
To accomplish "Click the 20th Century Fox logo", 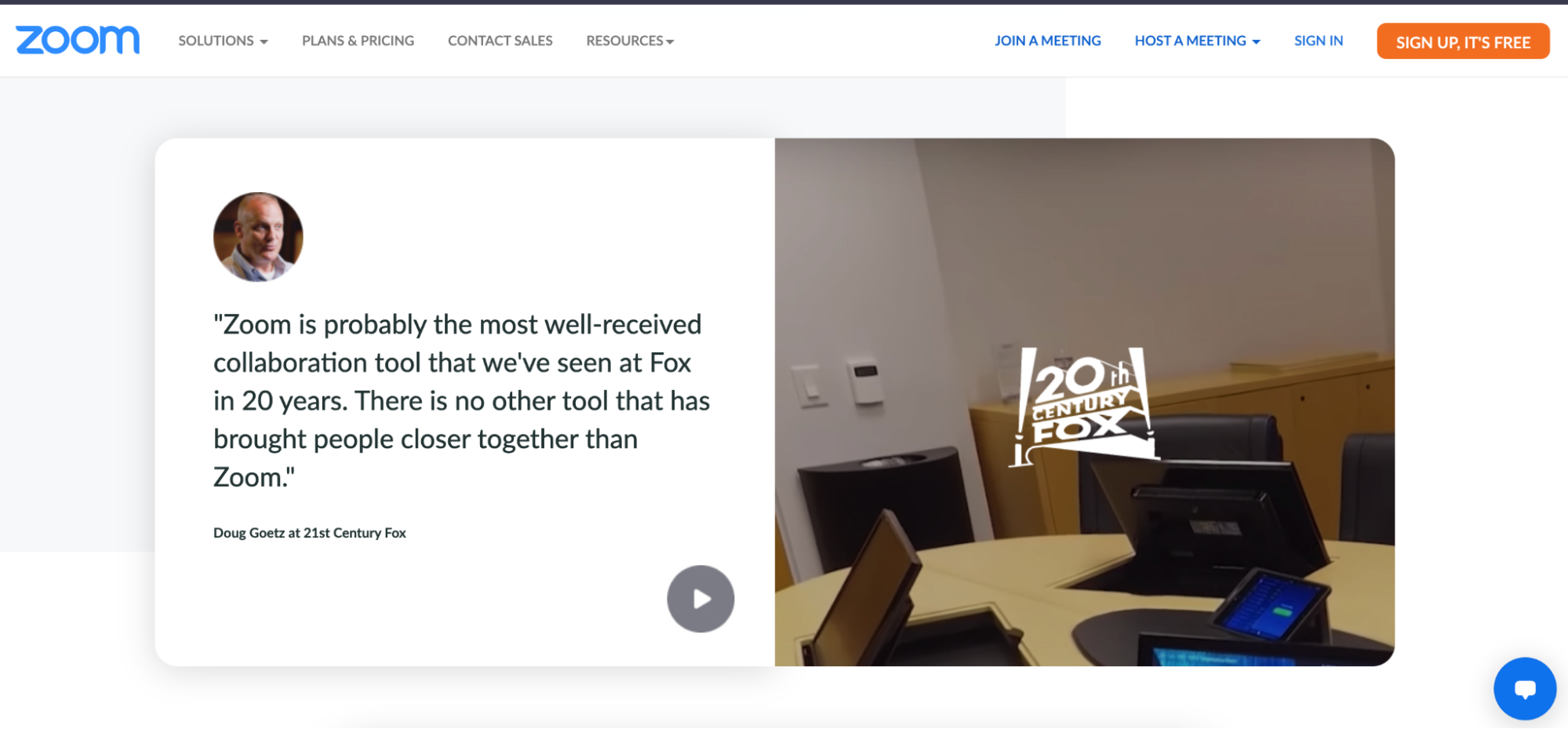I will [x=1083, y=406].
